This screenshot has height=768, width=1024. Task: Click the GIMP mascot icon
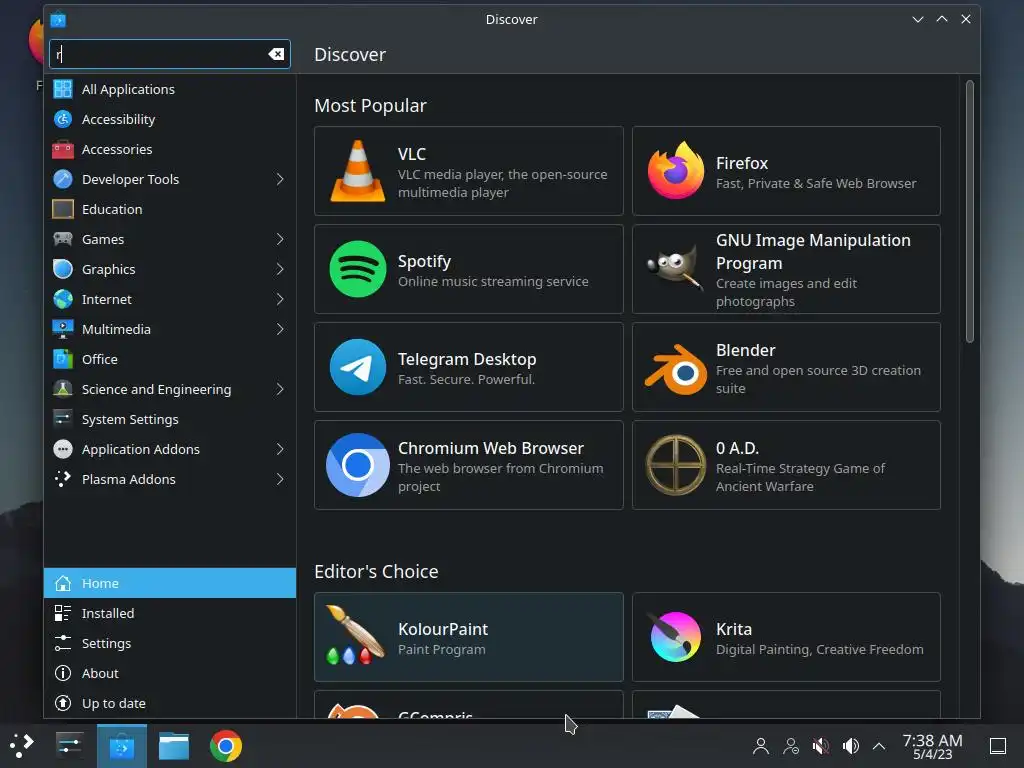tap(675, 268)
